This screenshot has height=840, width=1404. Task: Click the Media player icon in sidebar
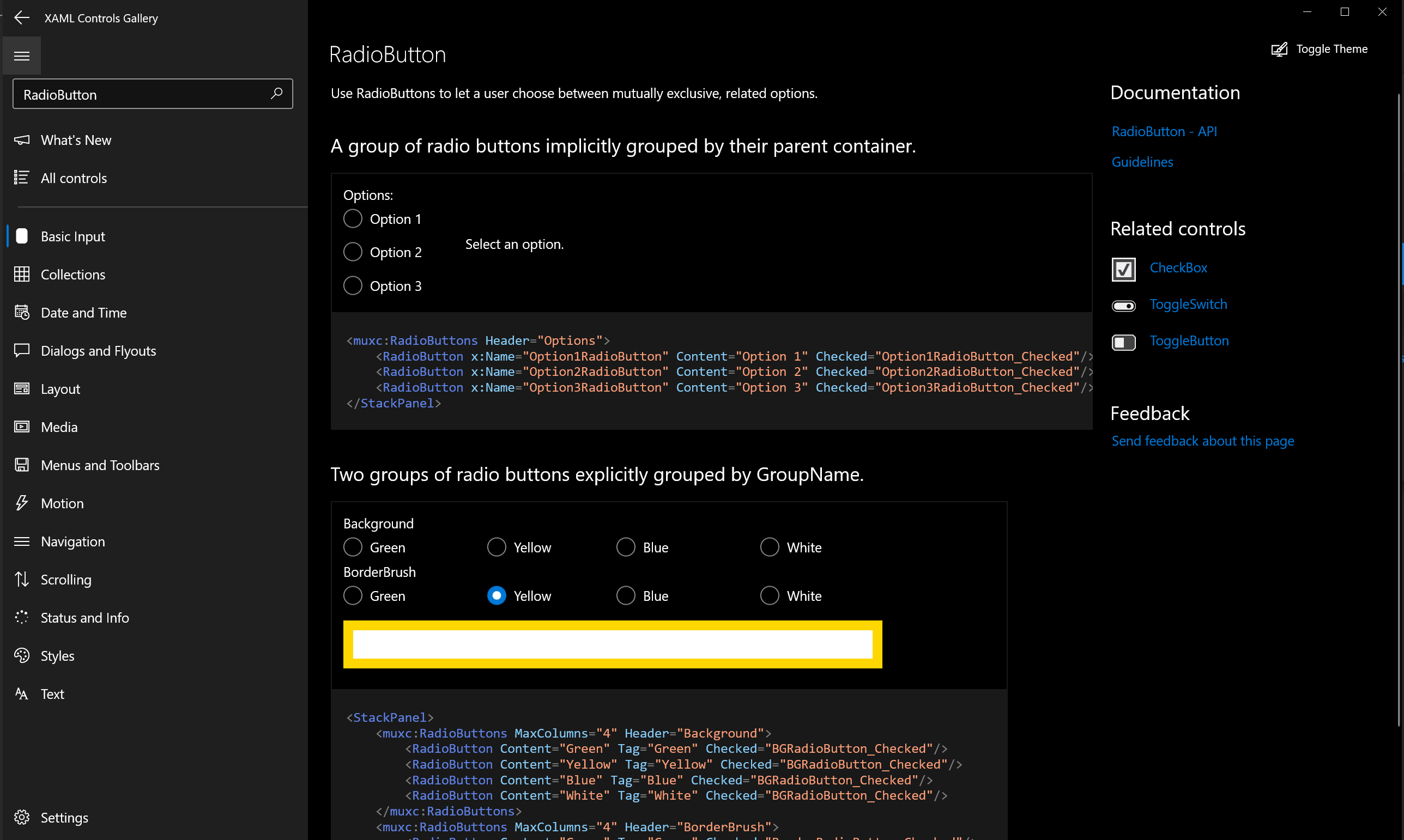pyautogui.click(x=22, y=427)
